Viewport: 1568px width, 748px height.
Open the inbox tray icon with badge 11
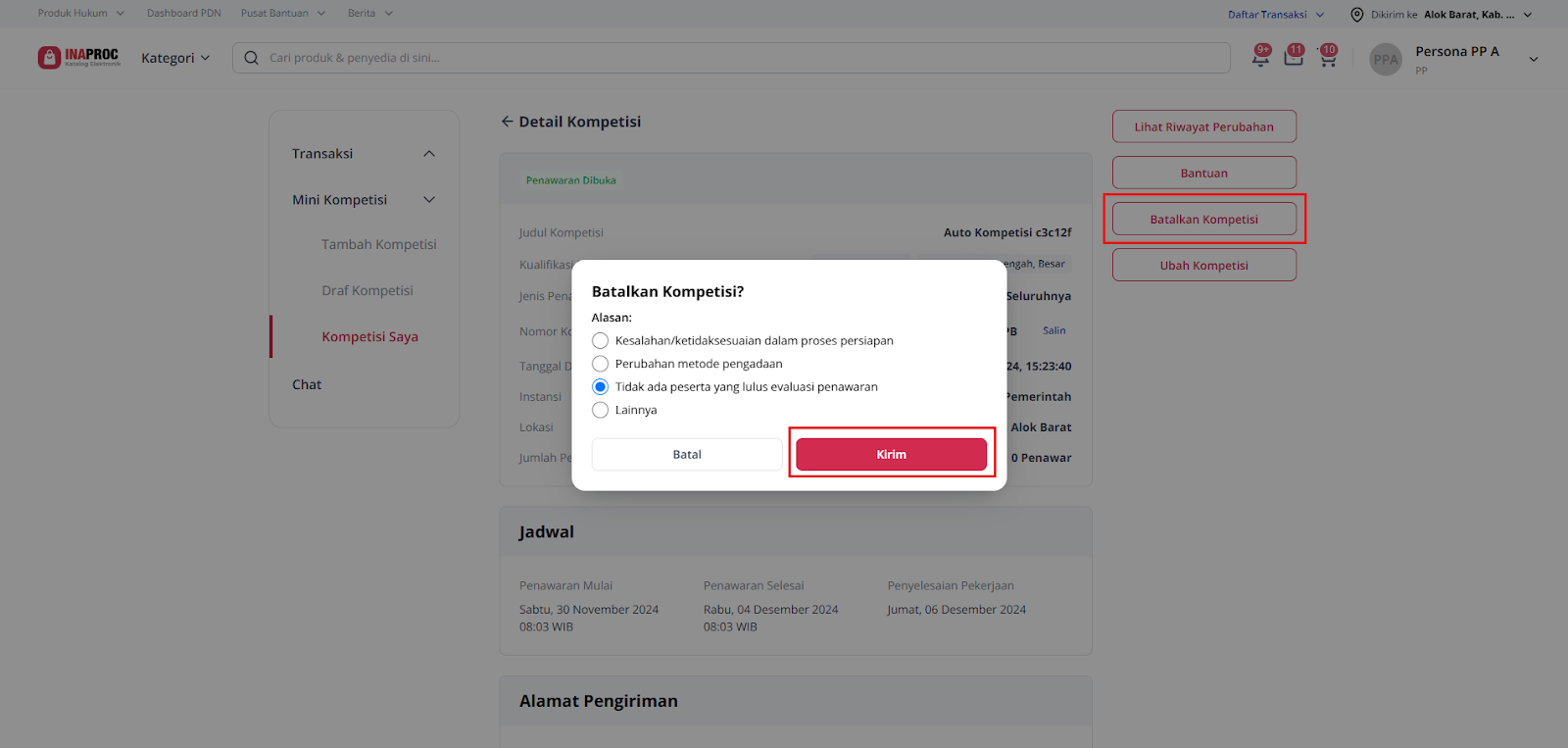(x=1294, y=57)
